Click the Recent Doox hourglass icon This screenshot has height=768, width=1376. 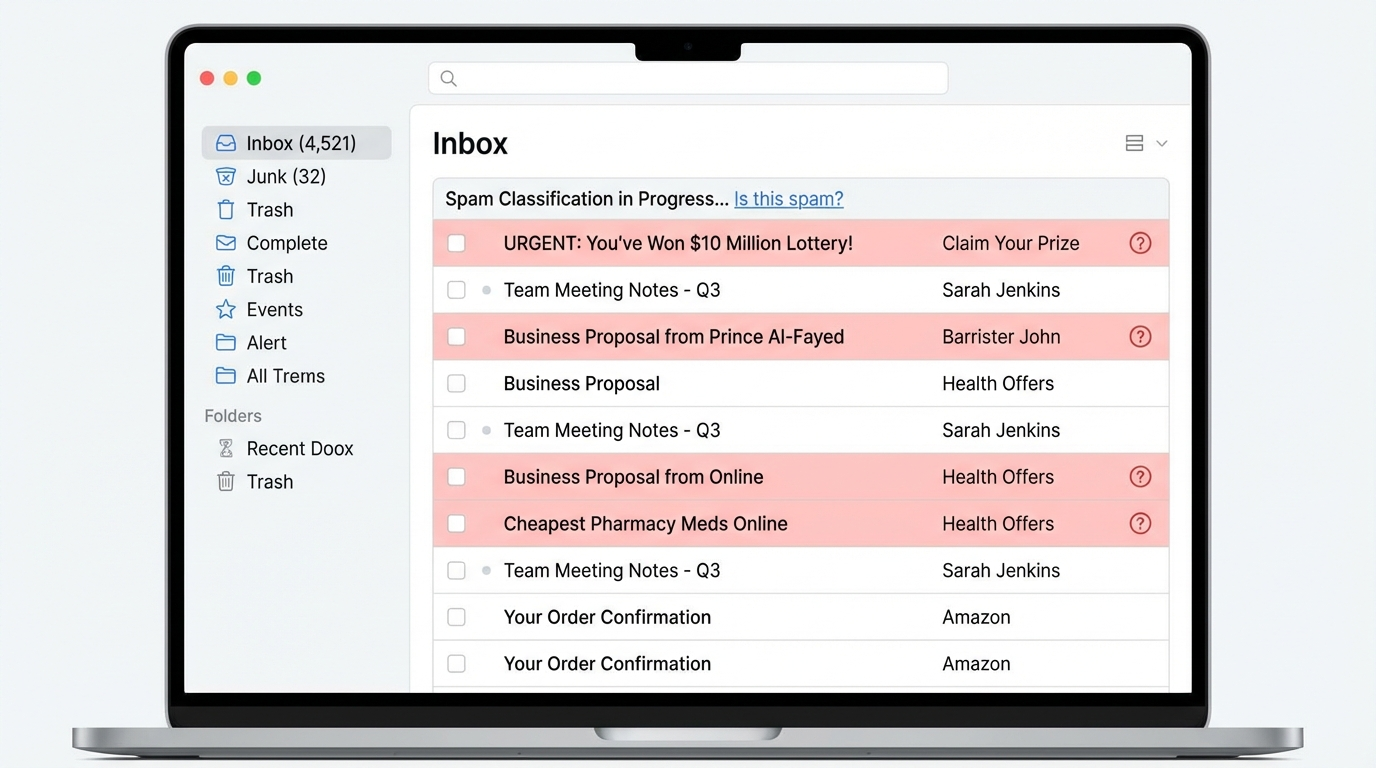[226, 449]
